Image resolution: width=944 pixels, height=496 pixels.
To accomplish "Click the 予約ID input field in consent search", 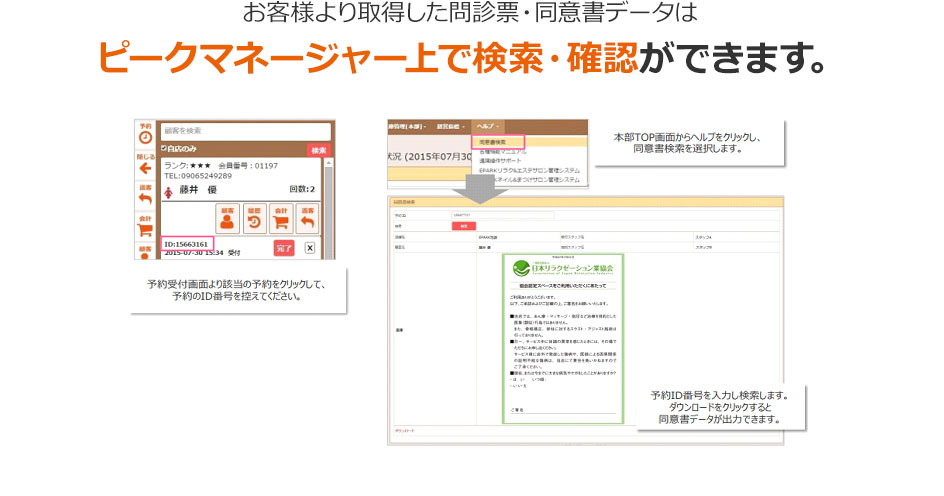I will click(503, 215).
